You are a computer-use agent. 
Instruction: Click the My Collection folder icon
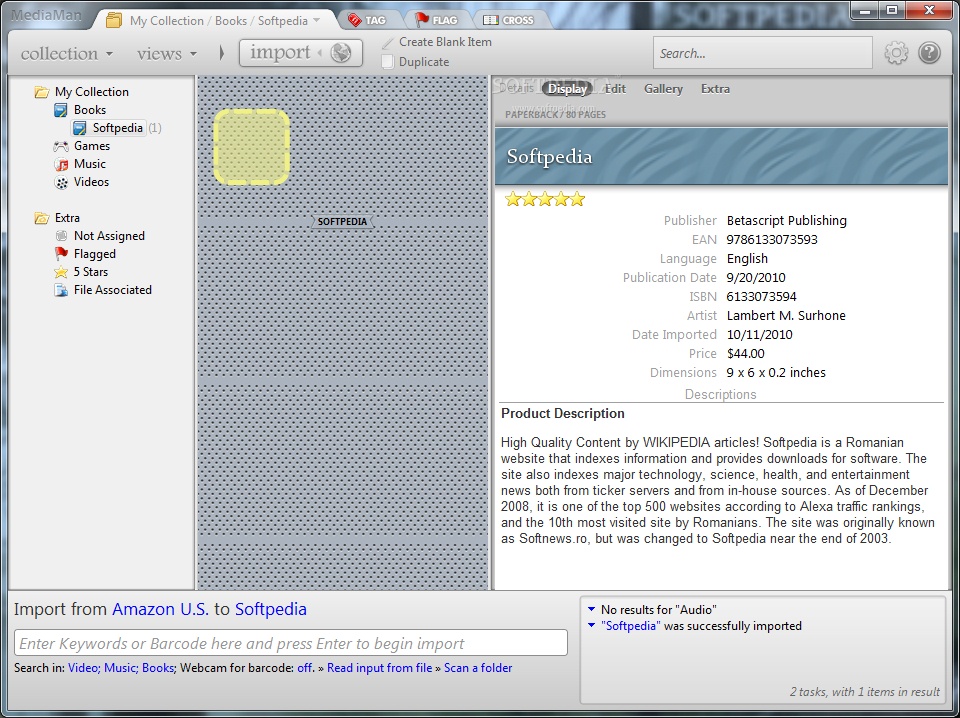pyautogui.click(x=42, y=92)
